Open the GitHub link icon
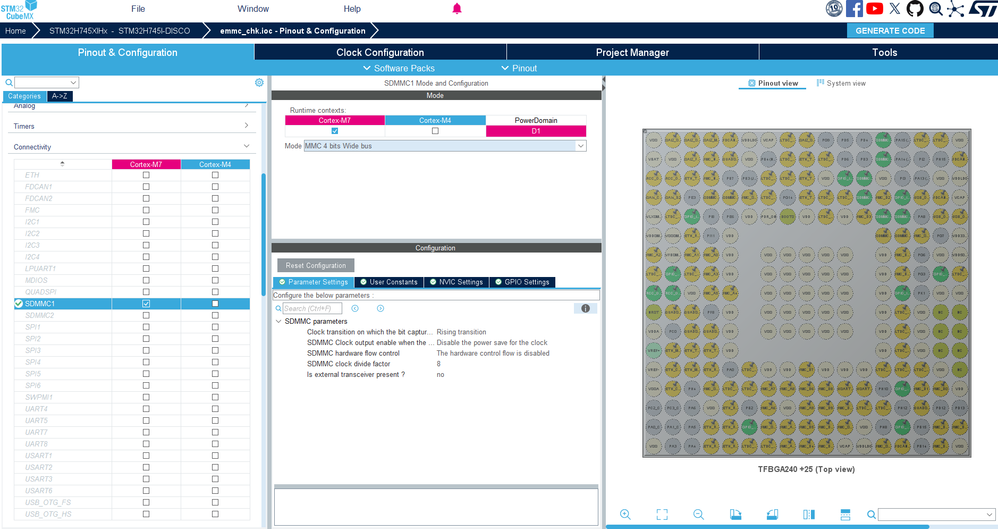 pos(915,8)
